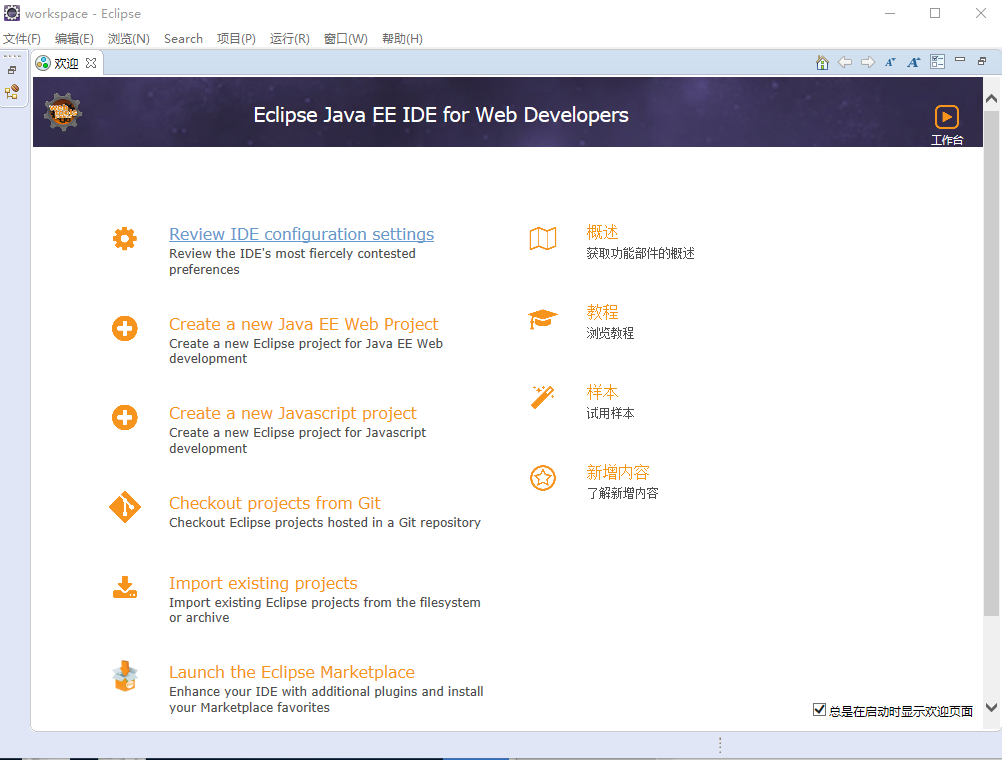Click the Git checkout diamond icon

(x=124, y=507)
